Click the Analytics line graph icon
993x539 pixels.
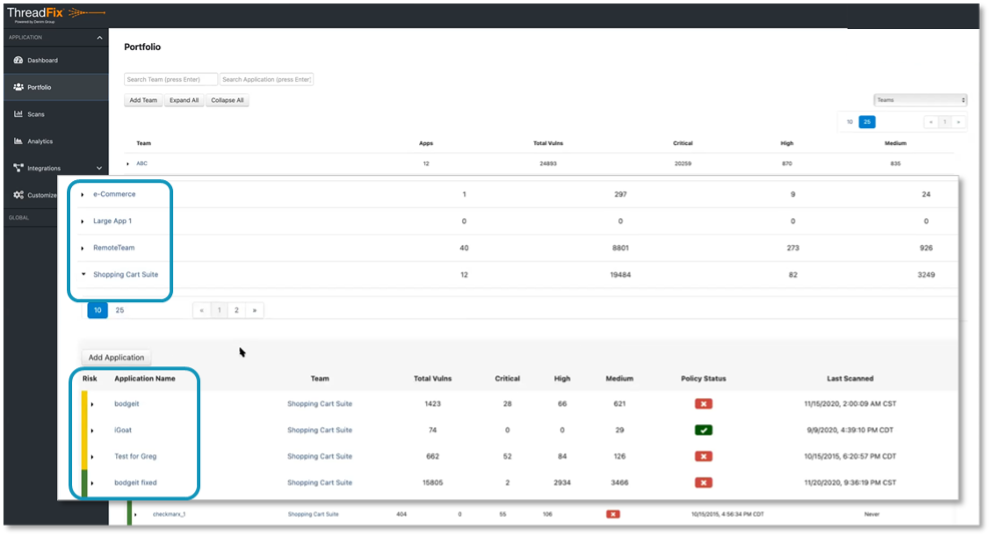coord(18,141)
